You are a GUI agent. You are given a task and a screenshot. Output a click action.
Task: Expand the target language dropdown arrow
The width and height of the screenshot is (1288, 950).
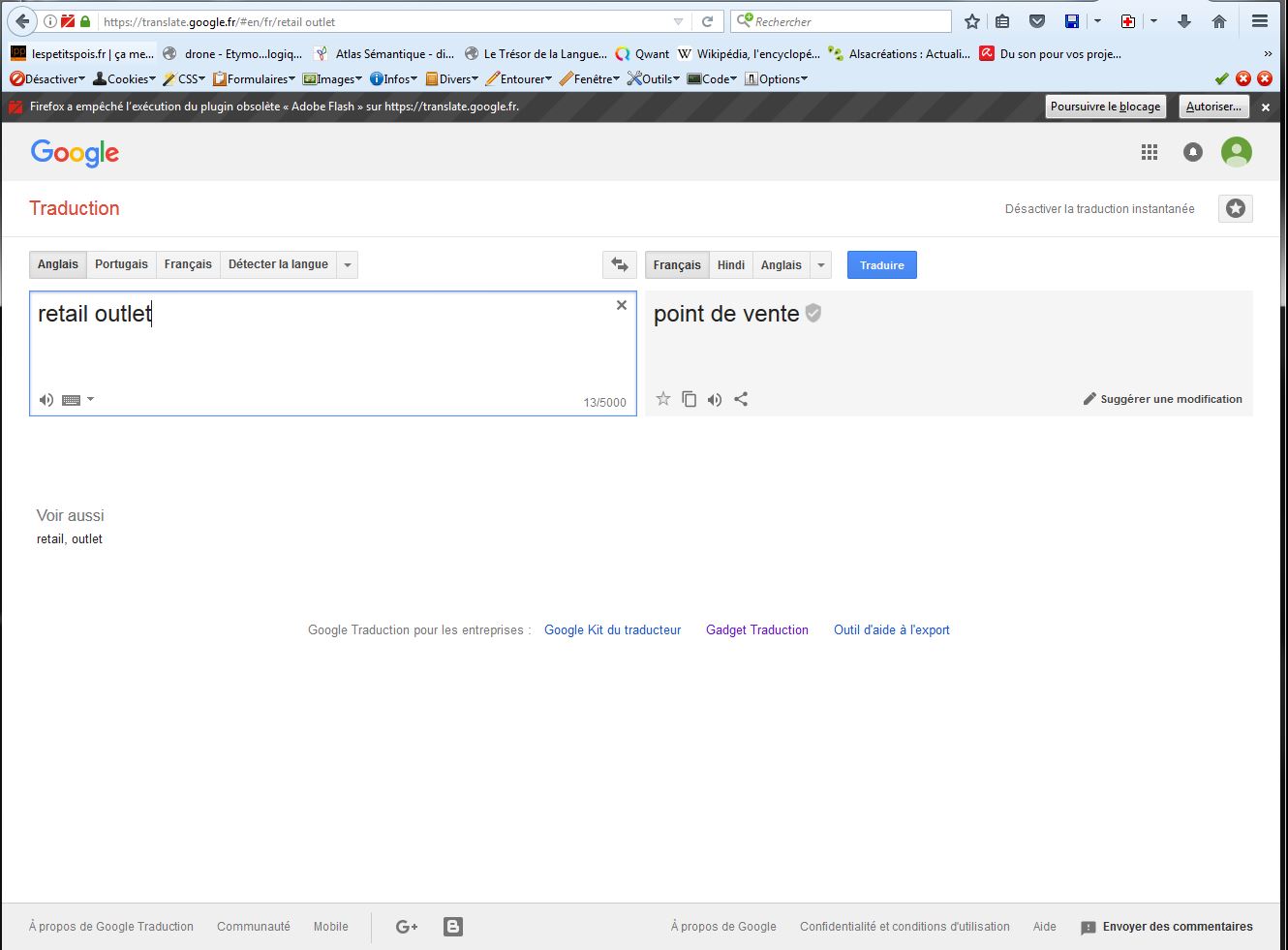821,265
